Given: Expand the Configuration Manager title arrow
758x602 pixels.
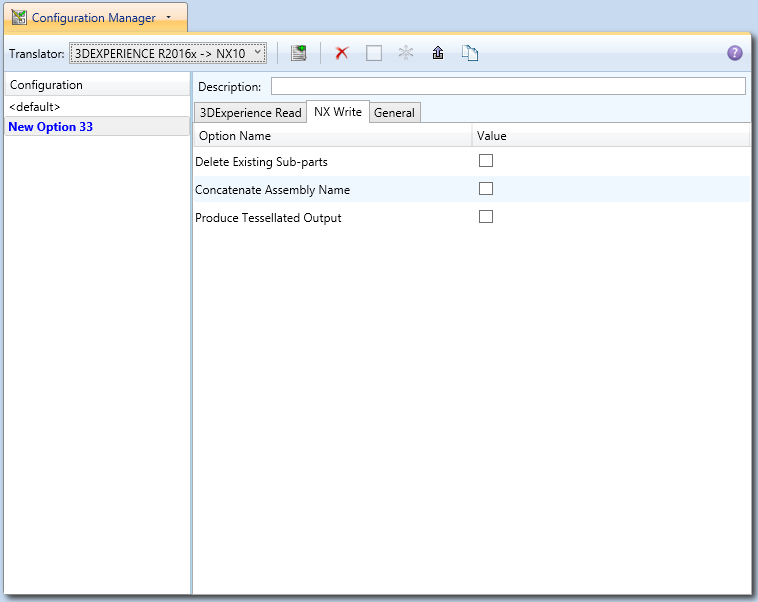Looking at the screenshot, I should point(169,17).
